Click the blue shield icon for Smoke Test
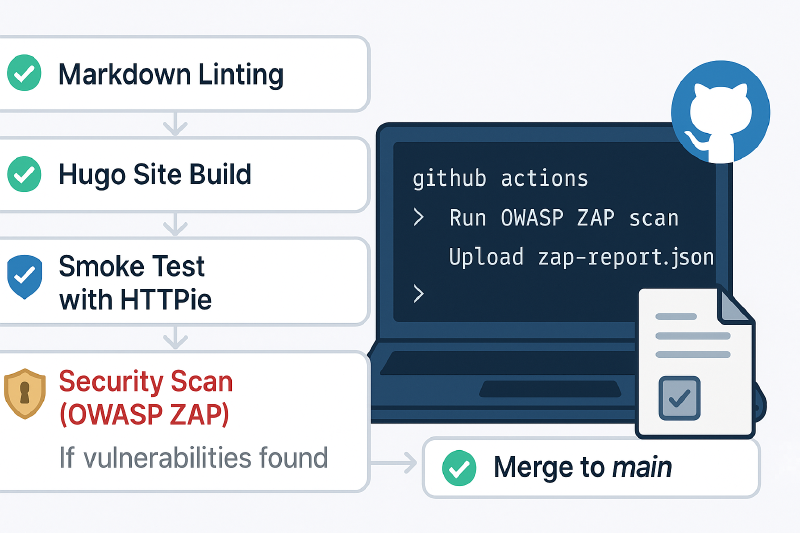This screenshot has height=533, width=800. pos(24,276)
